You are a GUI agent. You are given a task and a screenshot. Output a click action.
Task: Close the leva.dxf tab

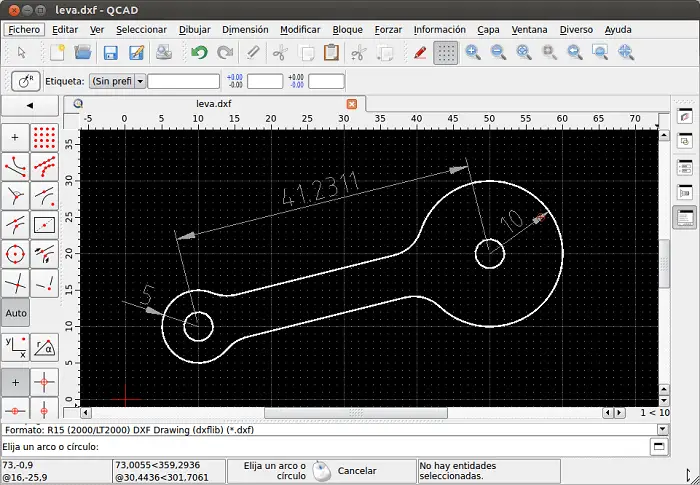click(x=352, y=104)
